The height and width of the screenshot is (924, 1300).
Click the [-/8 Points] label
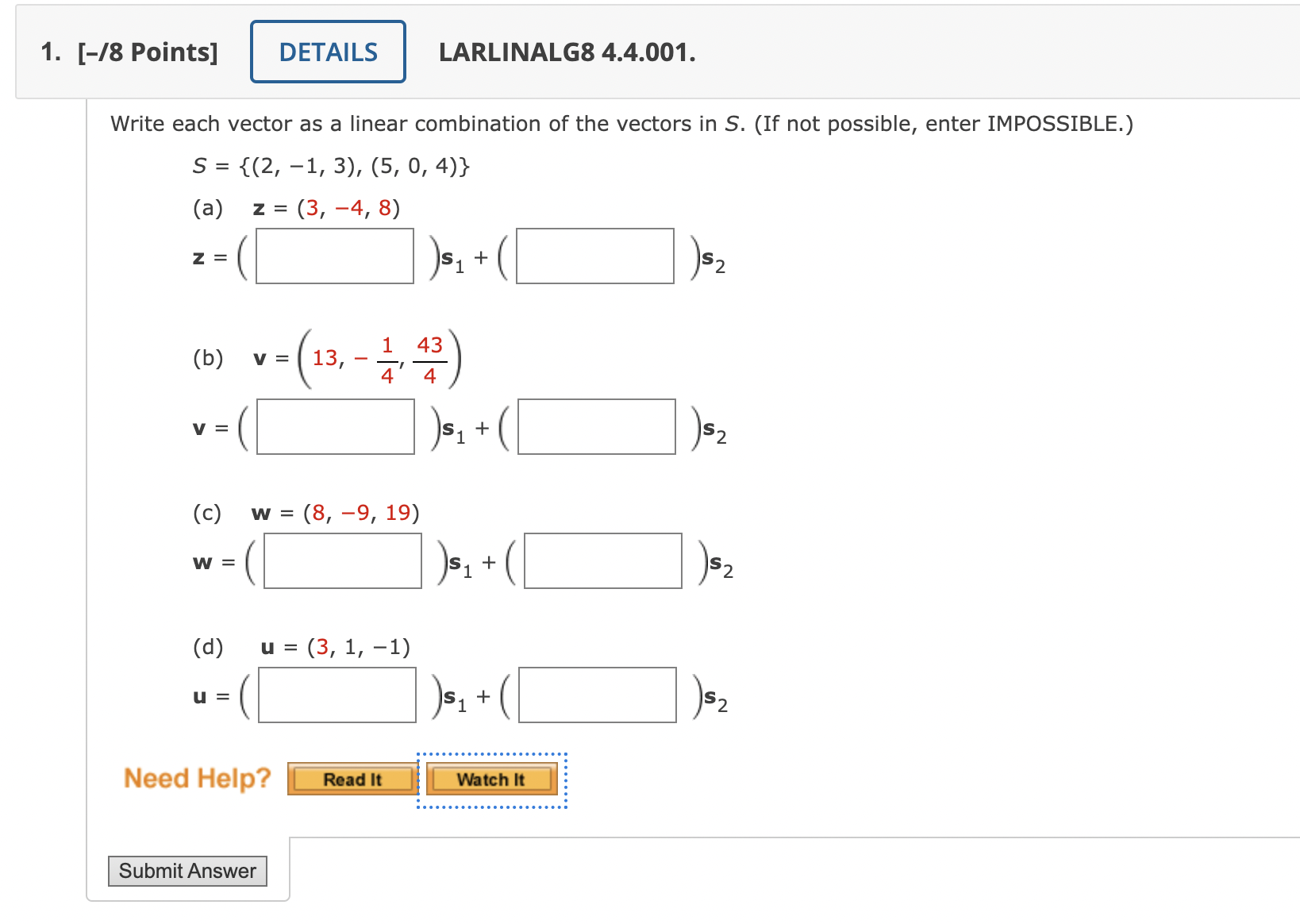coord(147,52)
